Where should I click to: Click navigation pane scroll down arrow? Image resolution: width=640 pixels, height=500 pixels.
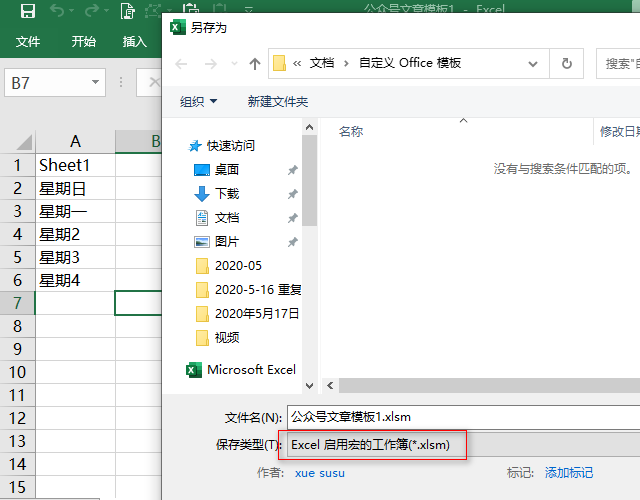(x=309, y=385)
